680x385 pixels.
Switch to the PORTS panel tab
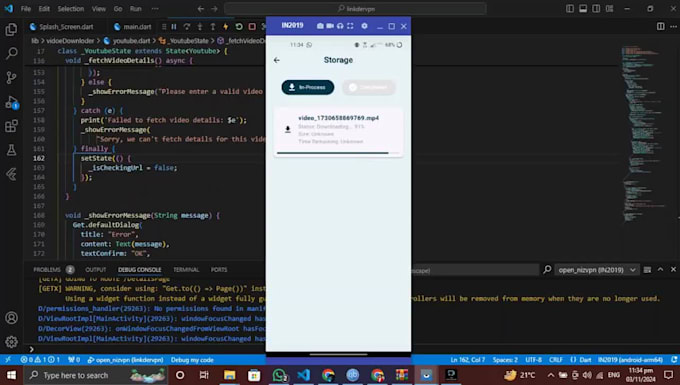(219, 270)
